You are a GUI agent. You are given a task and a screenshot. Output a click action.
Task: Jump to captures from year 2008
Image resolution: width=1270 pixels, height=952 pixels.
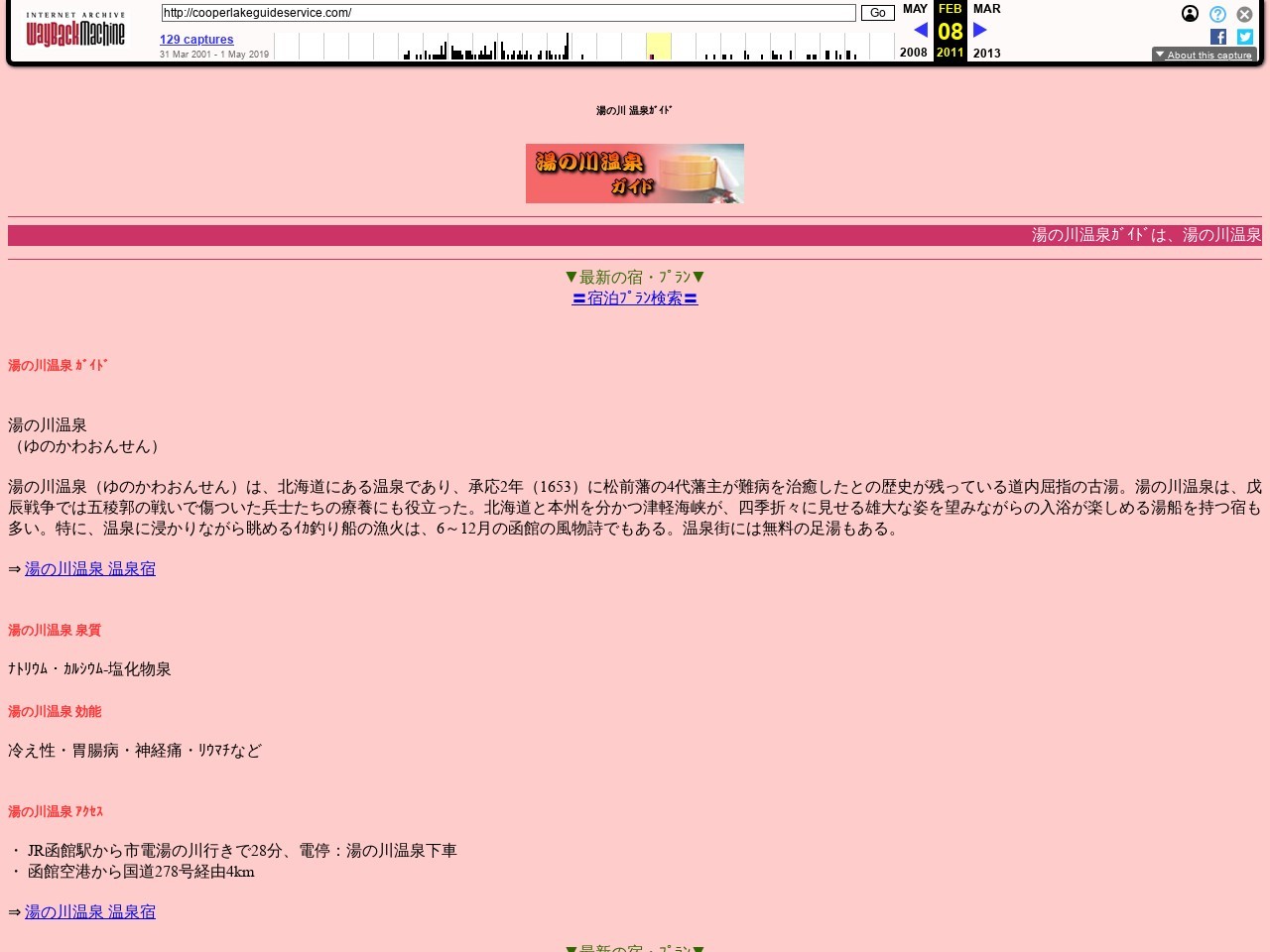click(913, 53)
